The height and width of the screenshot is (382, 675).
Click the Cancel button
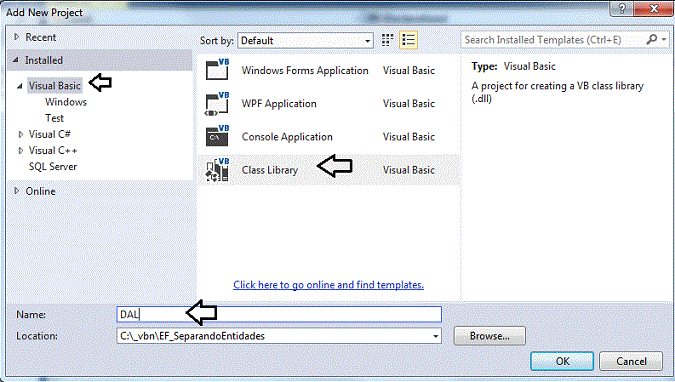[x=631, y=361]
